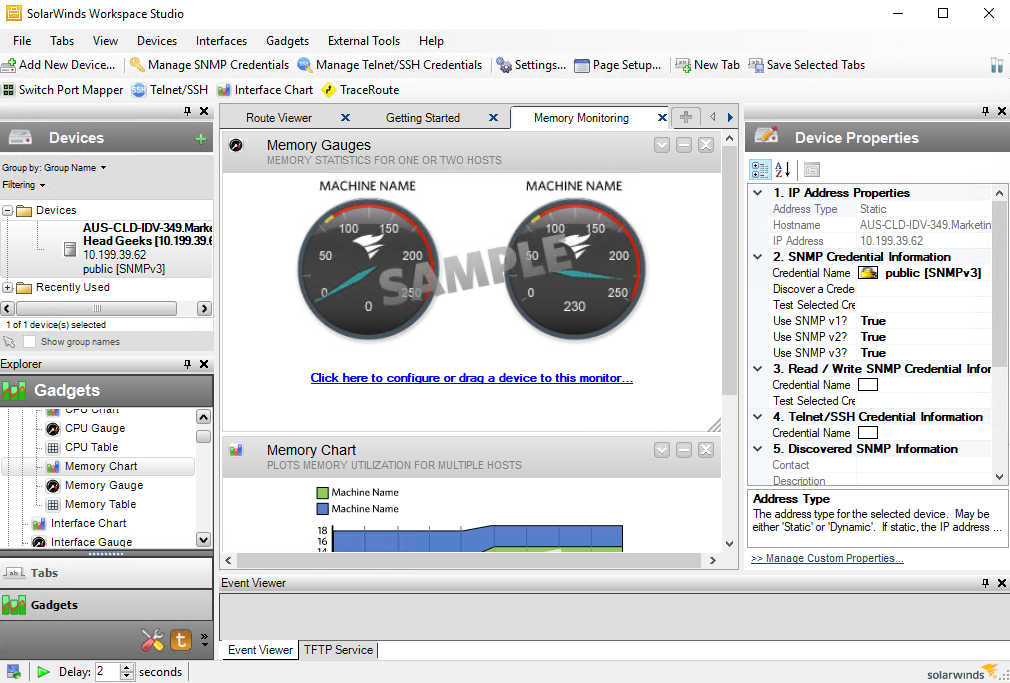Click the Switch Port Mapper toolbar icon
This screenshot has height=683, width=1010.
pos(9,90)
